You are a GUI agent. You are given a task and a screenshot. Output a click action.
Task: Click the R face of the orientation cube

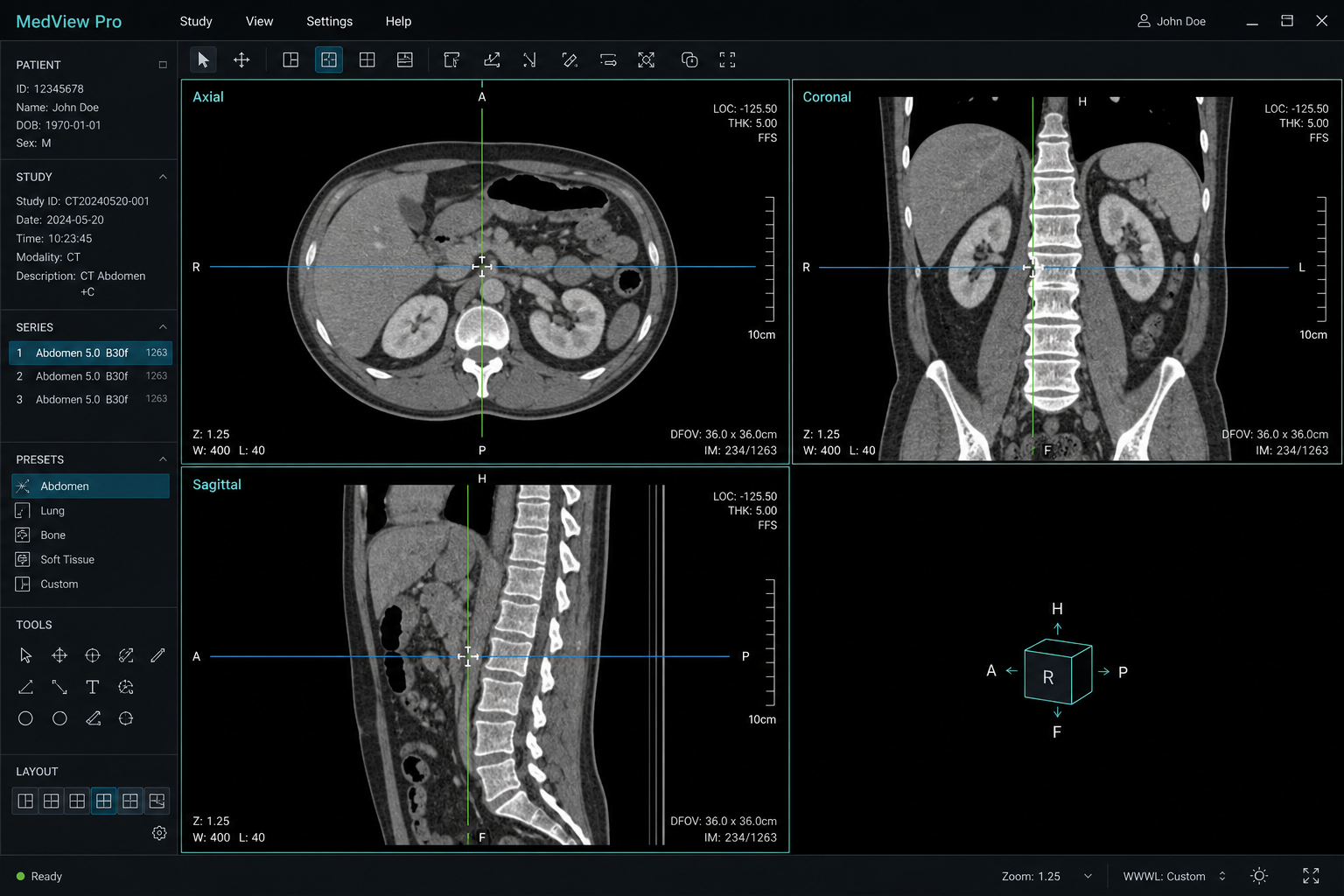click(1048, 677)
